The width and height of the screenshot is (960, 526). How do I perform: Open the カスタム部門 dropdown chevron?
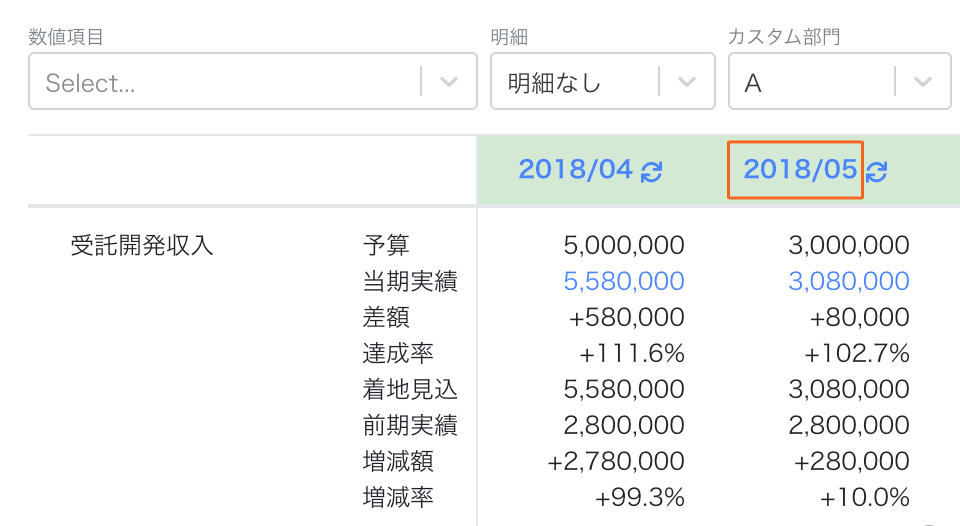pos(923,81)
